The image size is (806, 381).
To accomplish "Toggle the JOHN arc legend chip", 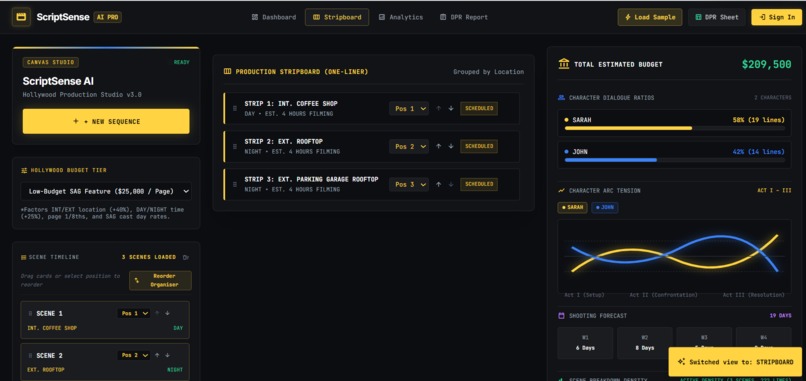I will coord(605,208).
